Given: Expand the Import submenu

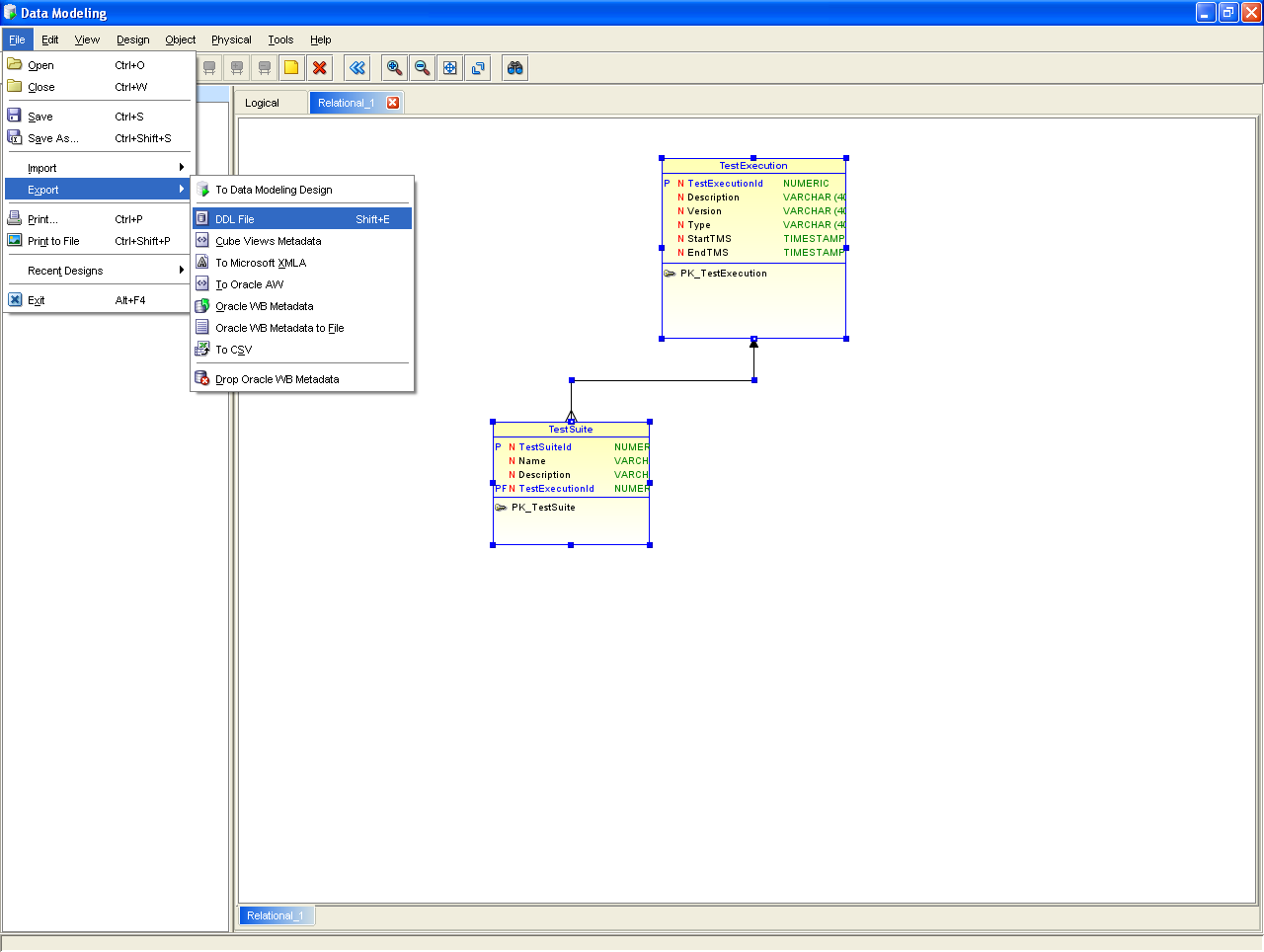Looking at the screenshot, I should (100, 168).
